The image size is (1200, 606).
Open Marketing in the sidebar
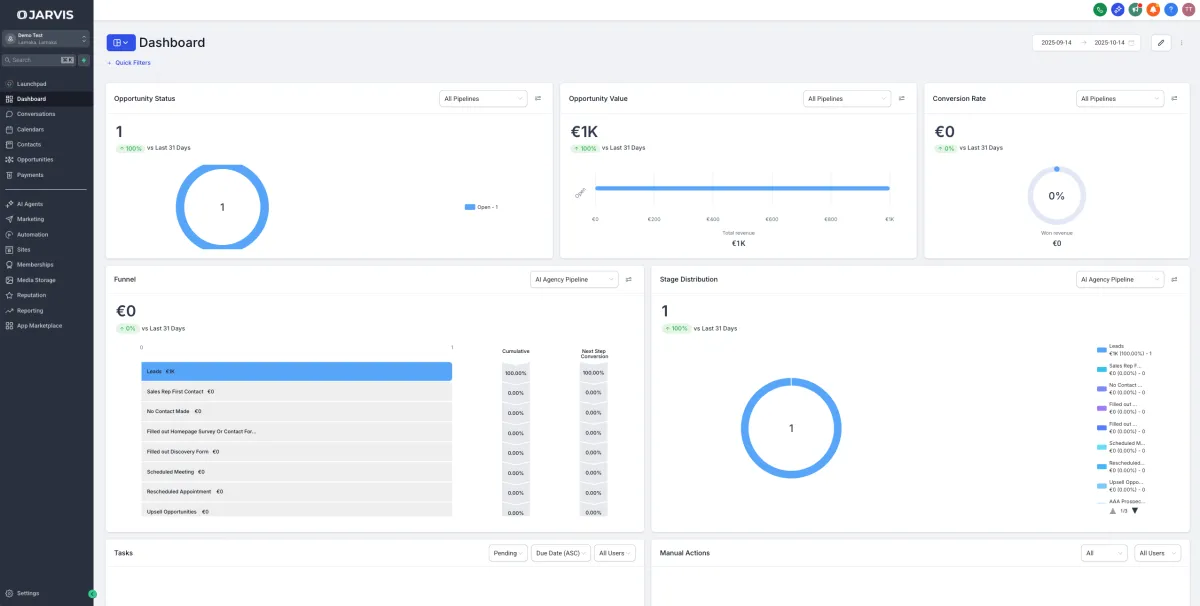pos(46,219)
